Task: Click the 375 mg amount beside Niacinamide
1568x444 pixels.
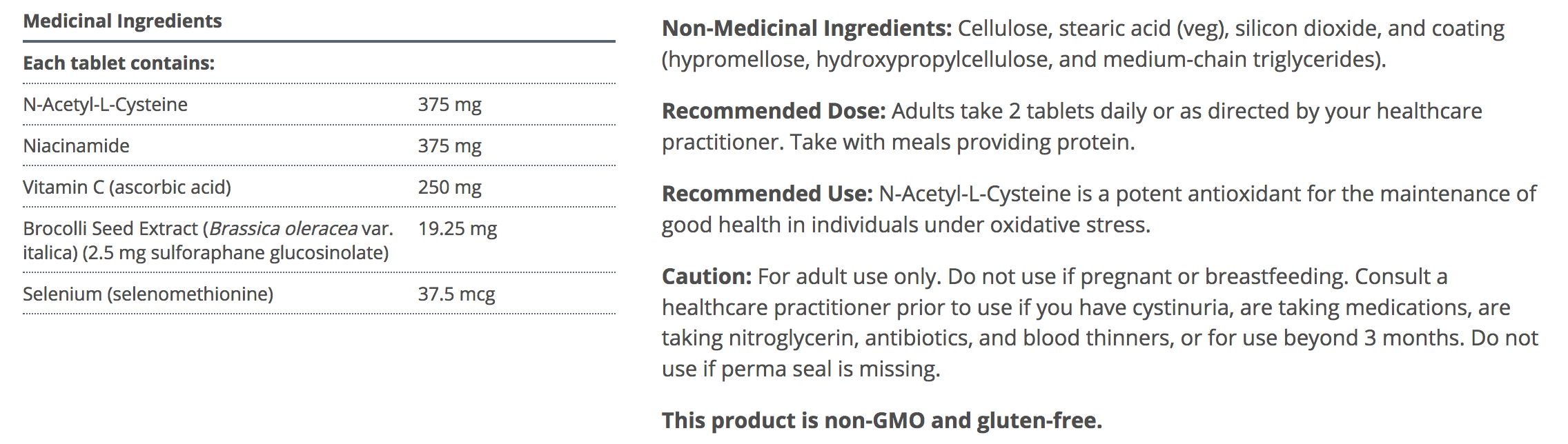Action: point(449,146)
